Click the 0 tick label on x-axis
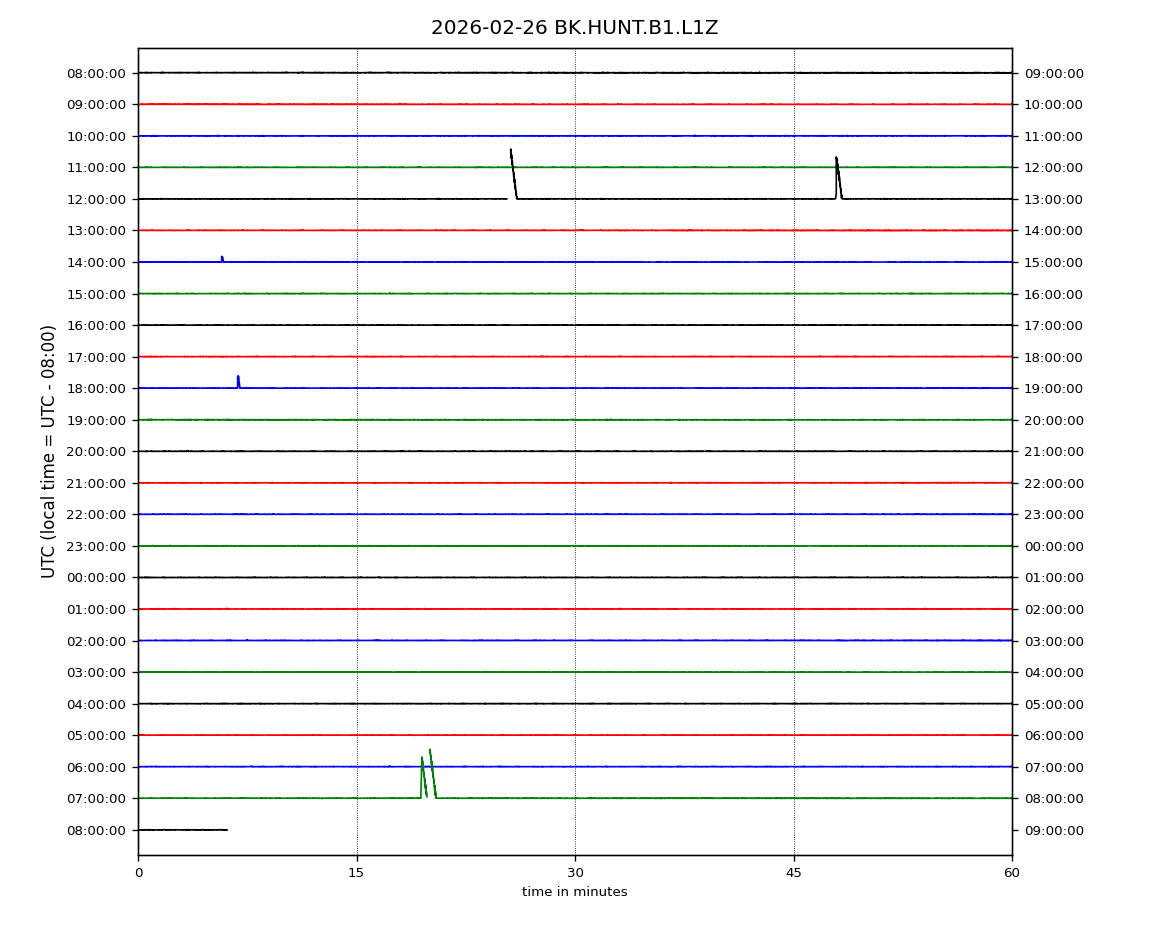 138,873
